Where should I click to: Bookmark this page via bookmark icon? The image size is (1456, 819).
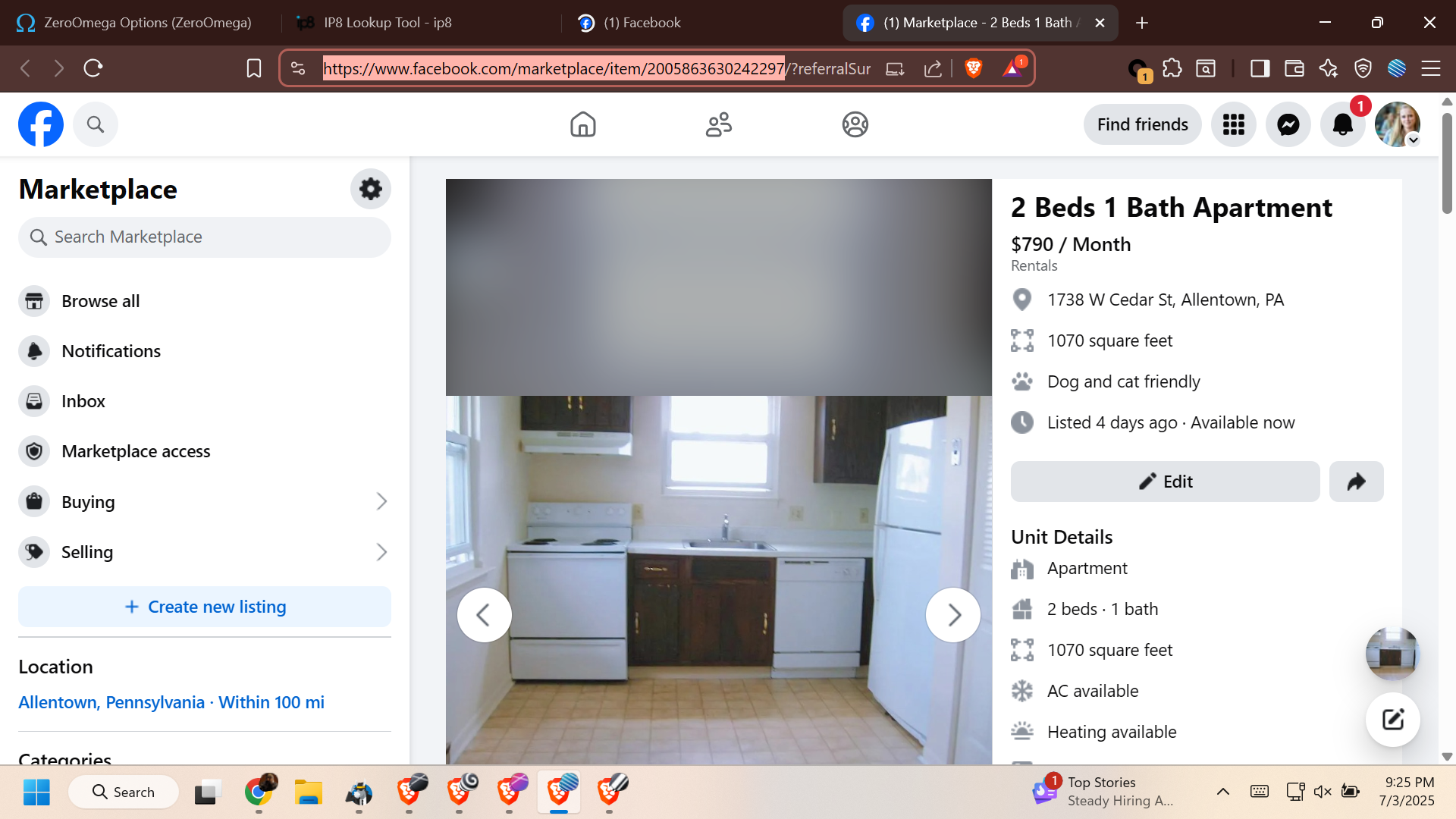(x=254, y=68)
